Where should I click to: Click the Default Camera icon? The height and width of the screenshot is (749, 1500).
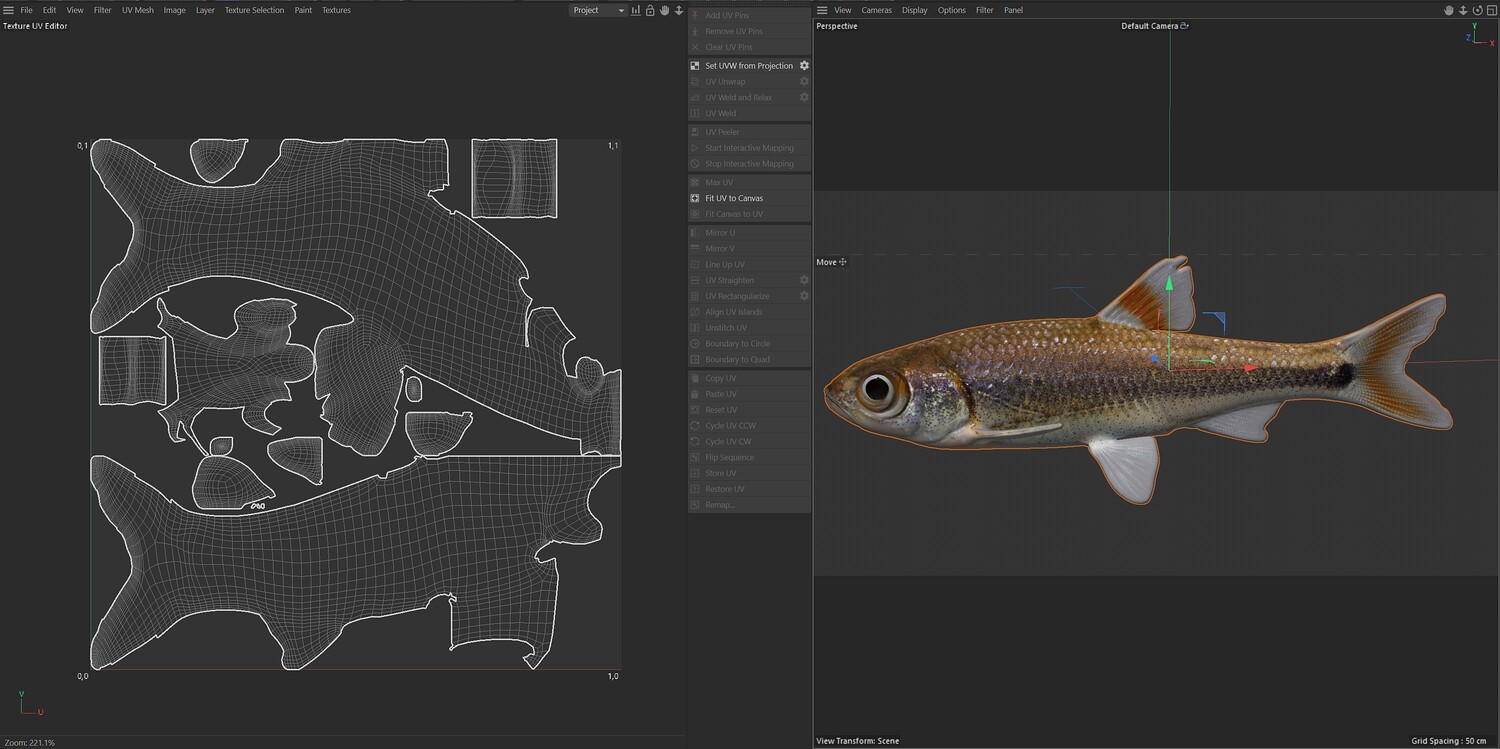pyautogui.click(x=1185, y=26)
